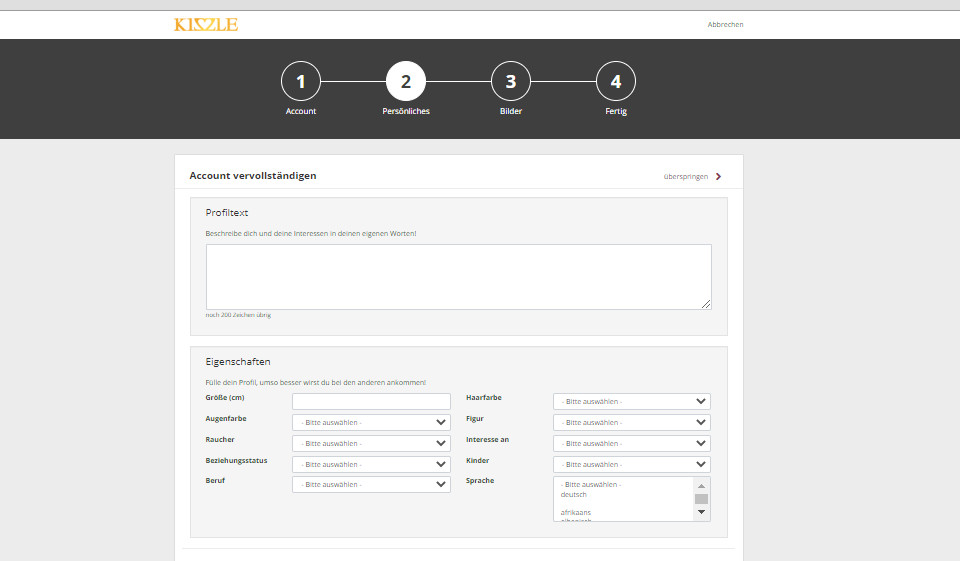960x561 pixels.
Task: Select deutsch in the Sprache list
Action: [574, 495]
